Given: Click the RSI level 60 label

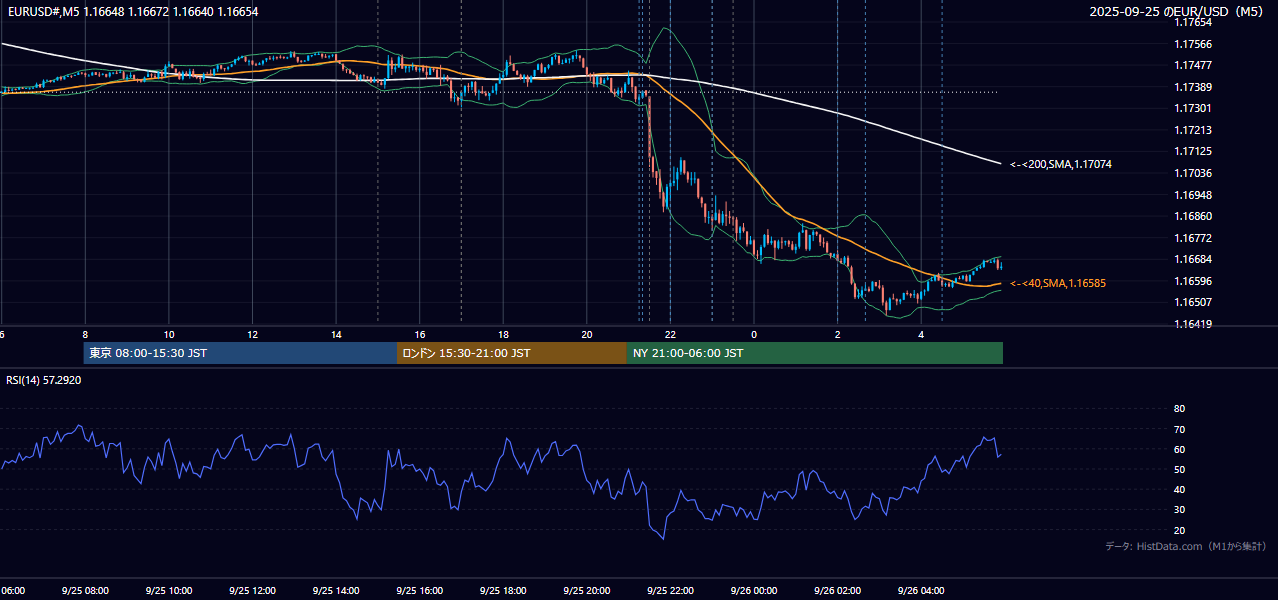Looking at the screenshot, I should (1179, 449).
